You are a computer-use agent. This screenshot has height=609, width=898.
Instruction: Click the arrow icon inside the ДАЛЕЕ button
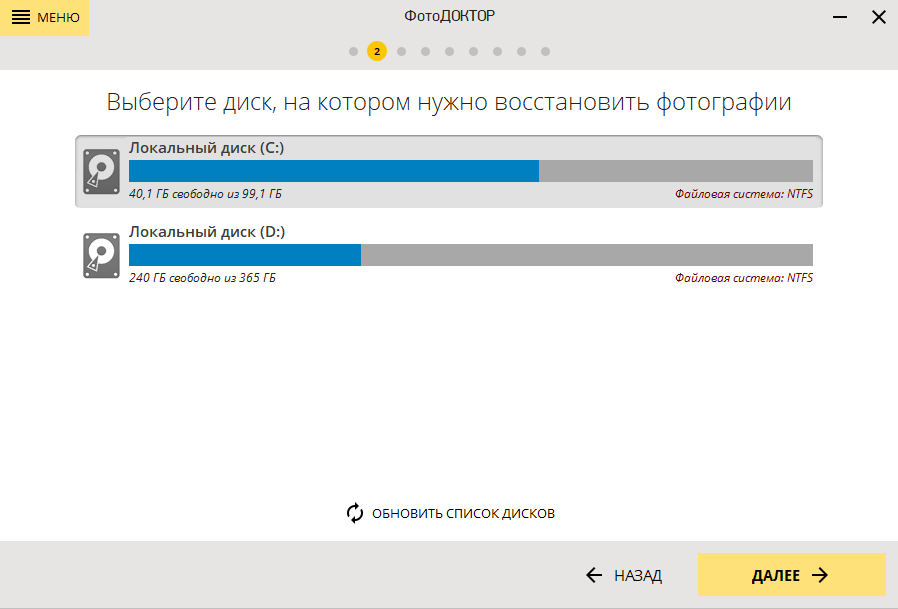point(821,575)
